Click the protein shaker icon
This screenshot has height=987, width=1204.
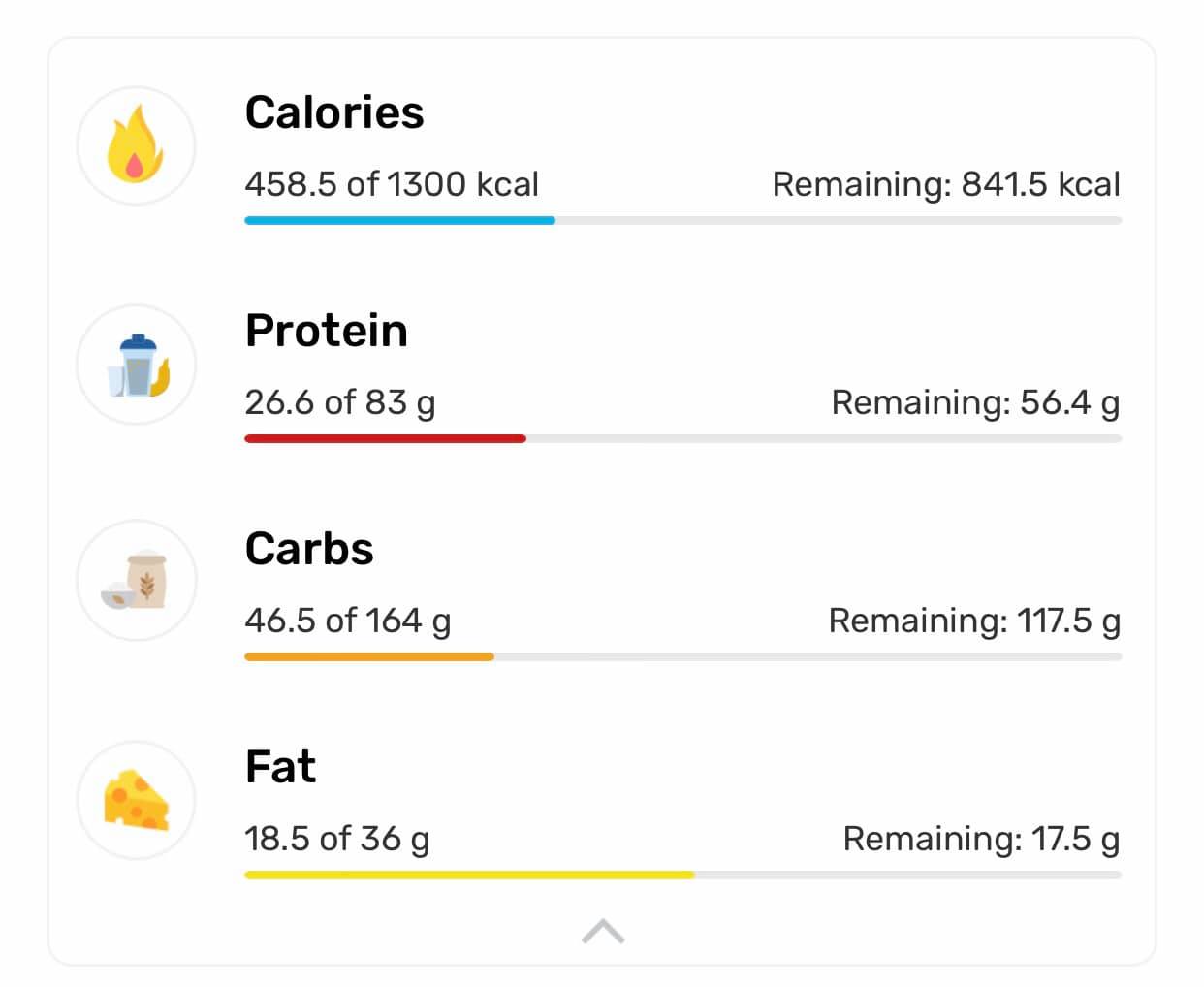(137, 365)
